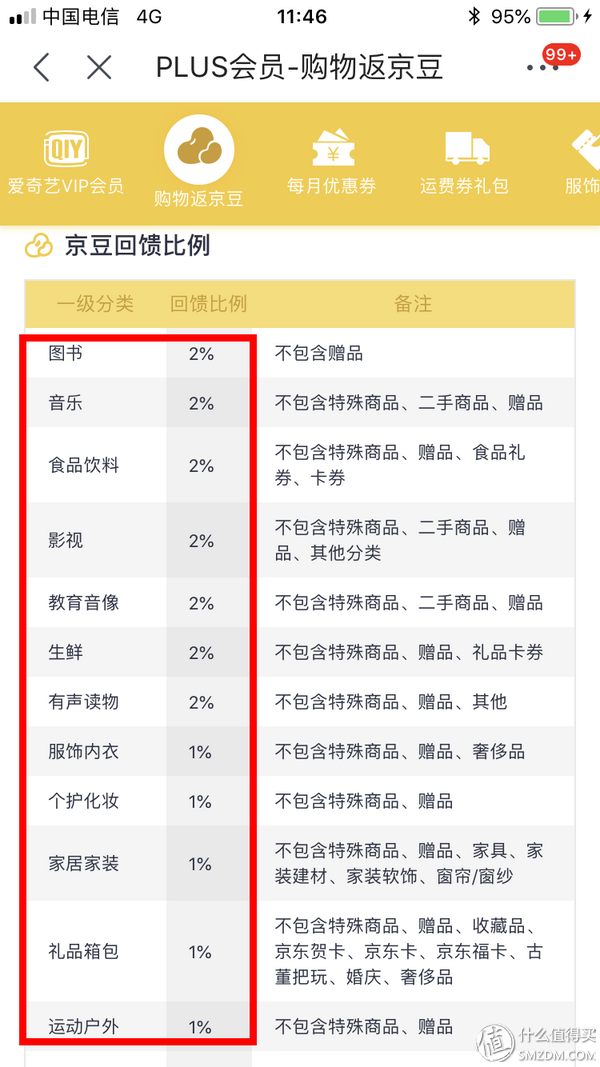Select the bean icon for shopping rewards
The image size is (600, 1067).
(199, 150)
